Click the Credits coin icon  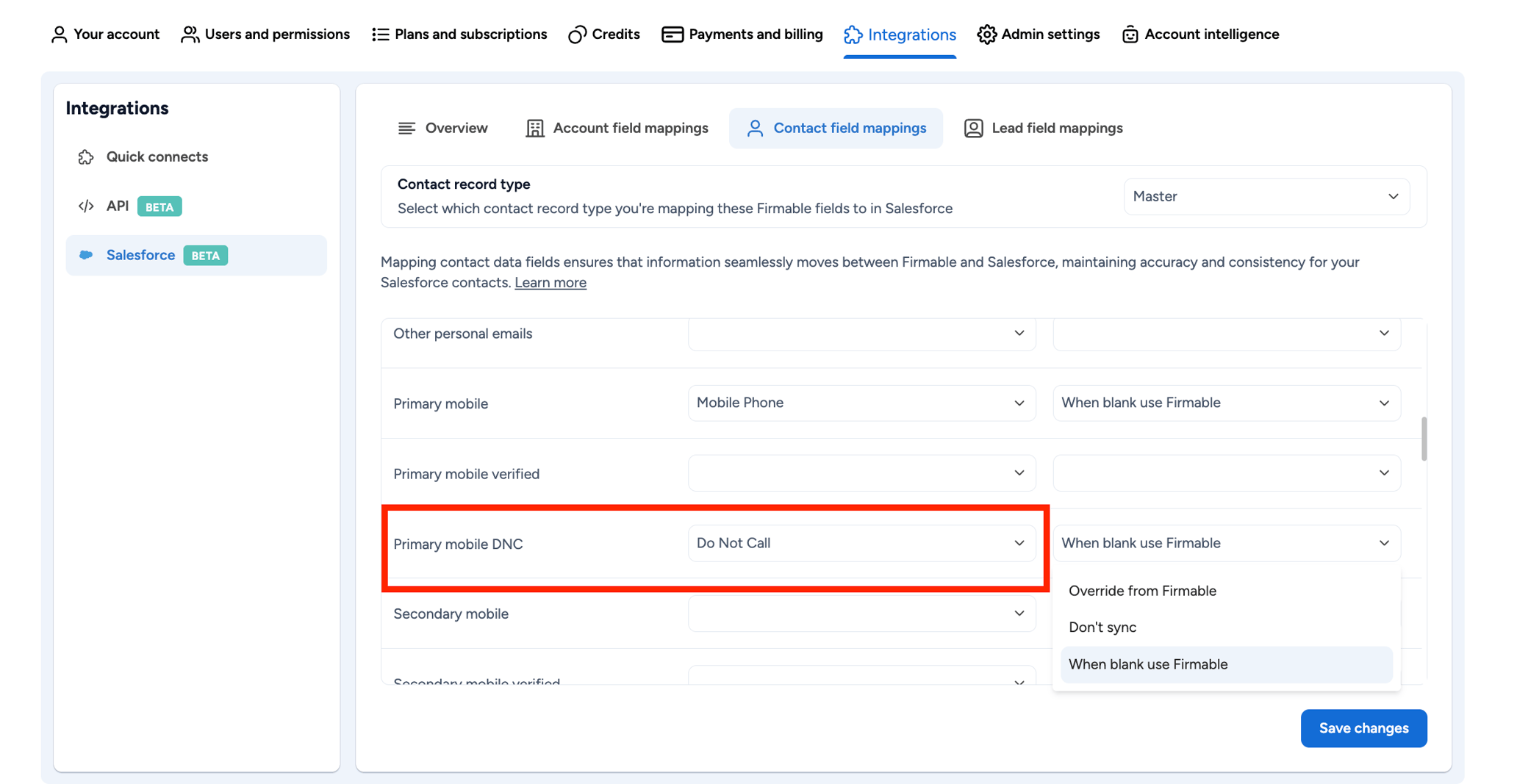tap(577, 35)
